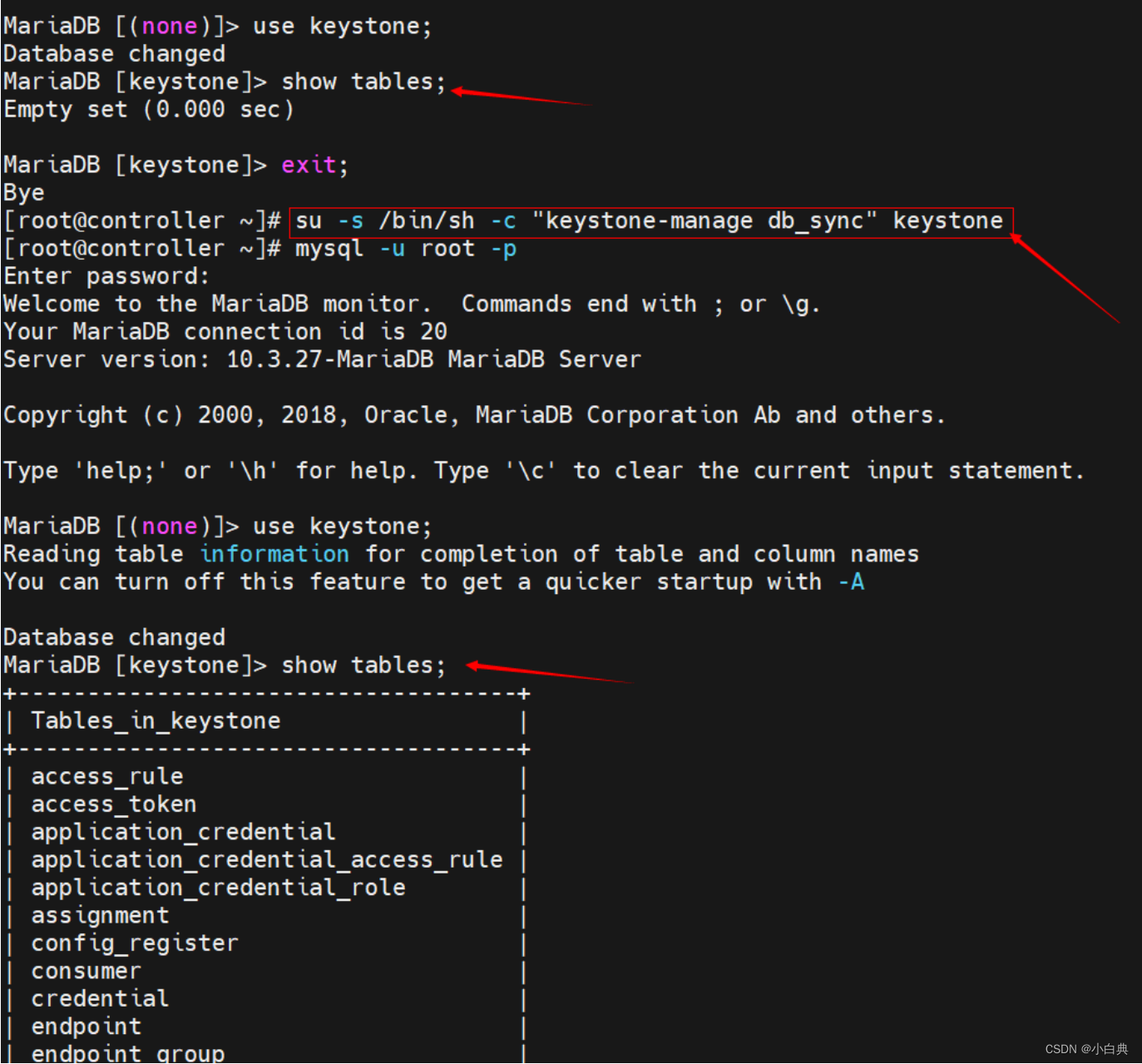Select the 'Server version: 10.3.27-MariaDB' line
1142x1064 pixels.
coord(322,359)
